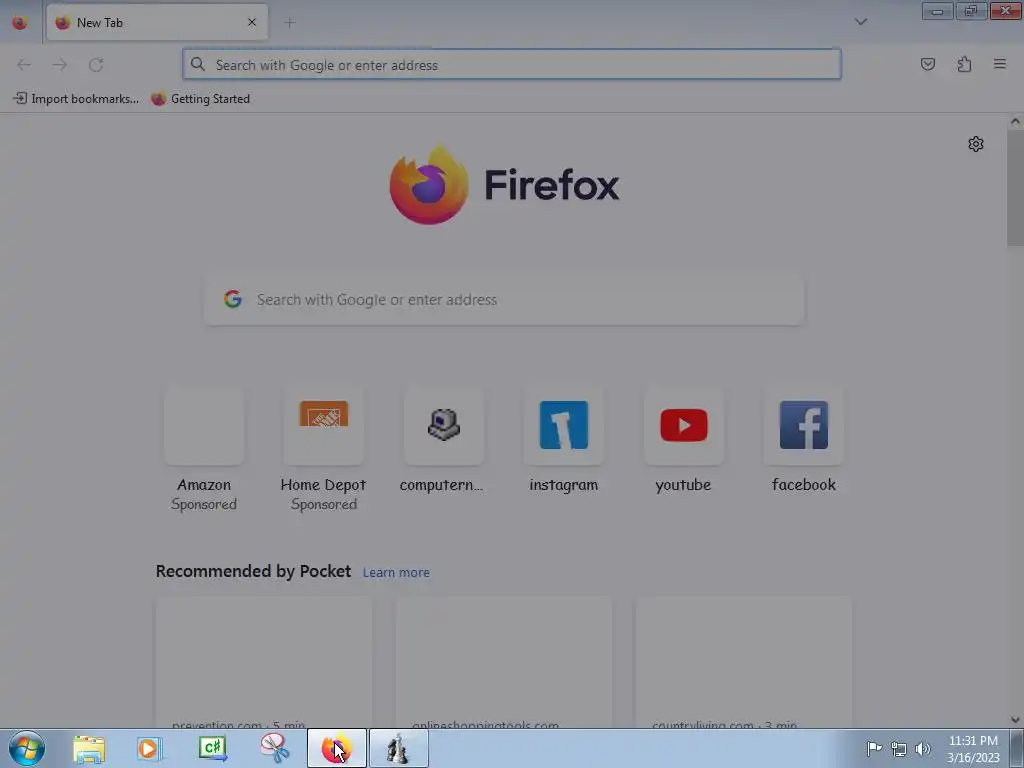Open the Snipping Tool taskbar icon
The height and width of the screenshot is (768, 1024).
(x=274, y=748)
